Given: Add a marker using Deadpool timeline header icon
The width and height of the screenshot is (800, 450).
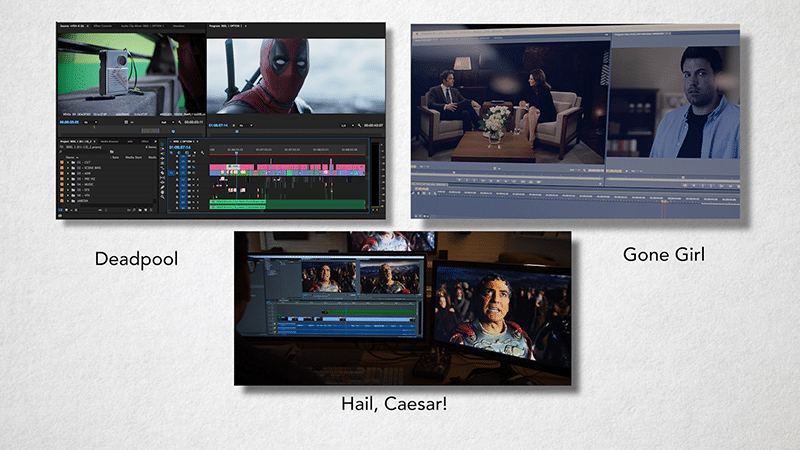Looking at the screenshot, I should click(194, 153).
